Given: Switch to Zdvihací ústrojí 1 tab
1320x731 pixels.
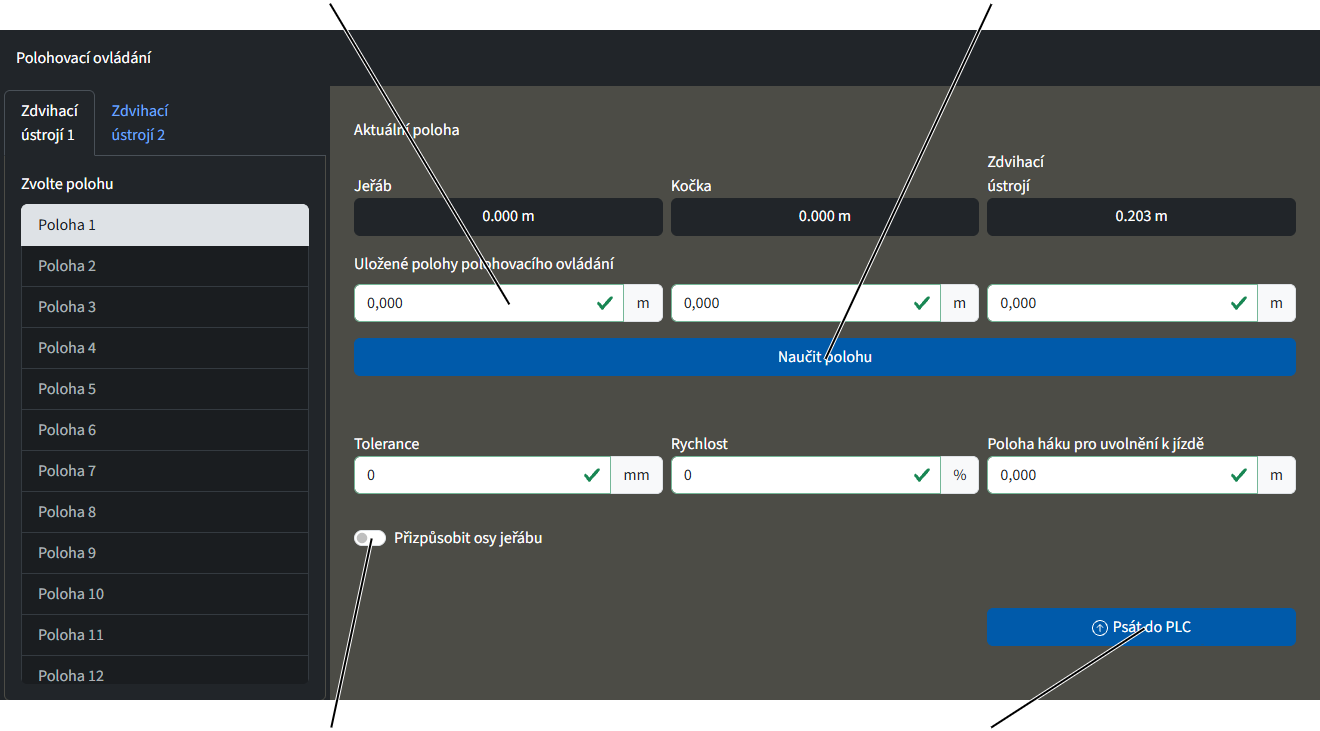Looking at the screenshot, I should 49,123.
